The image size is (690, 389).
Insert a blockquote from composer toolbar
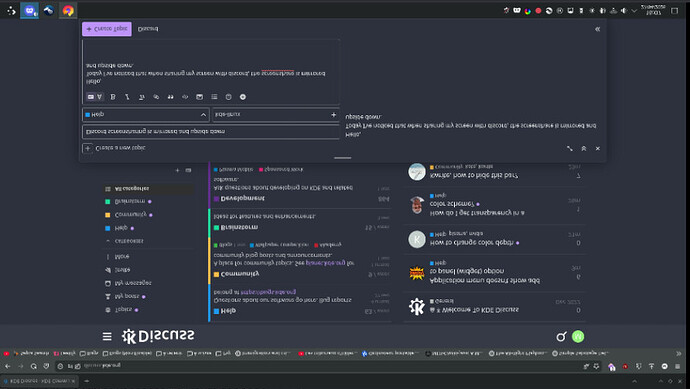pos(170,97)
